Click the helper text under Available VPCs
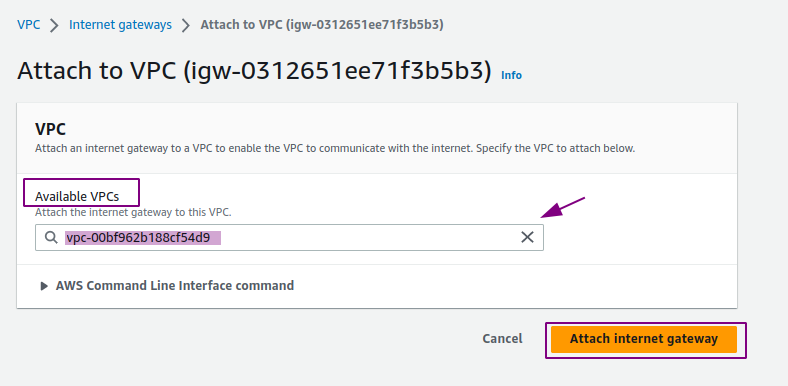The height and width of the screenshot is (386, 788). click(133, 213)
